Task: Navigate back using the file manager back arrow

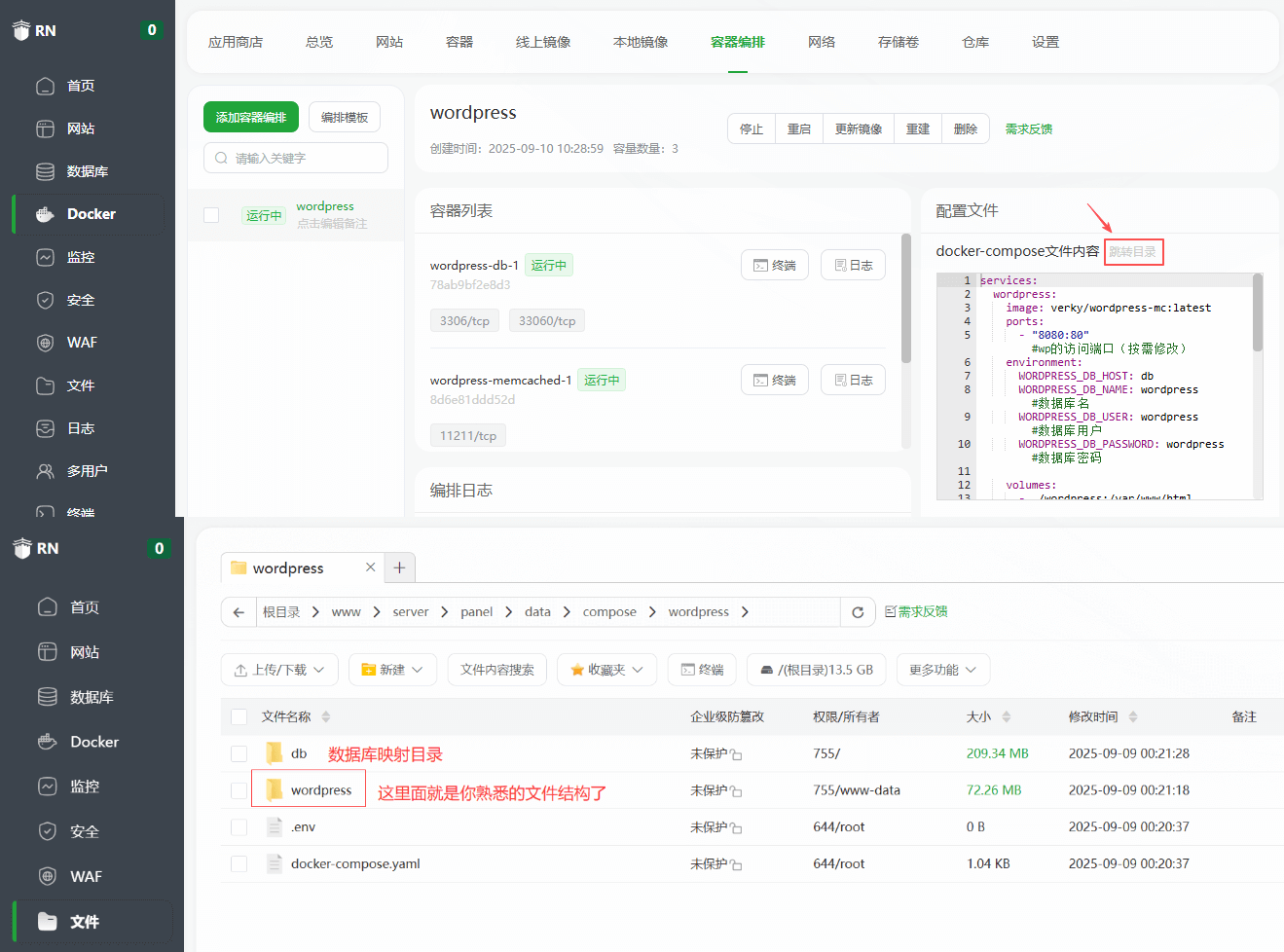Action: [x=238, y=611]
